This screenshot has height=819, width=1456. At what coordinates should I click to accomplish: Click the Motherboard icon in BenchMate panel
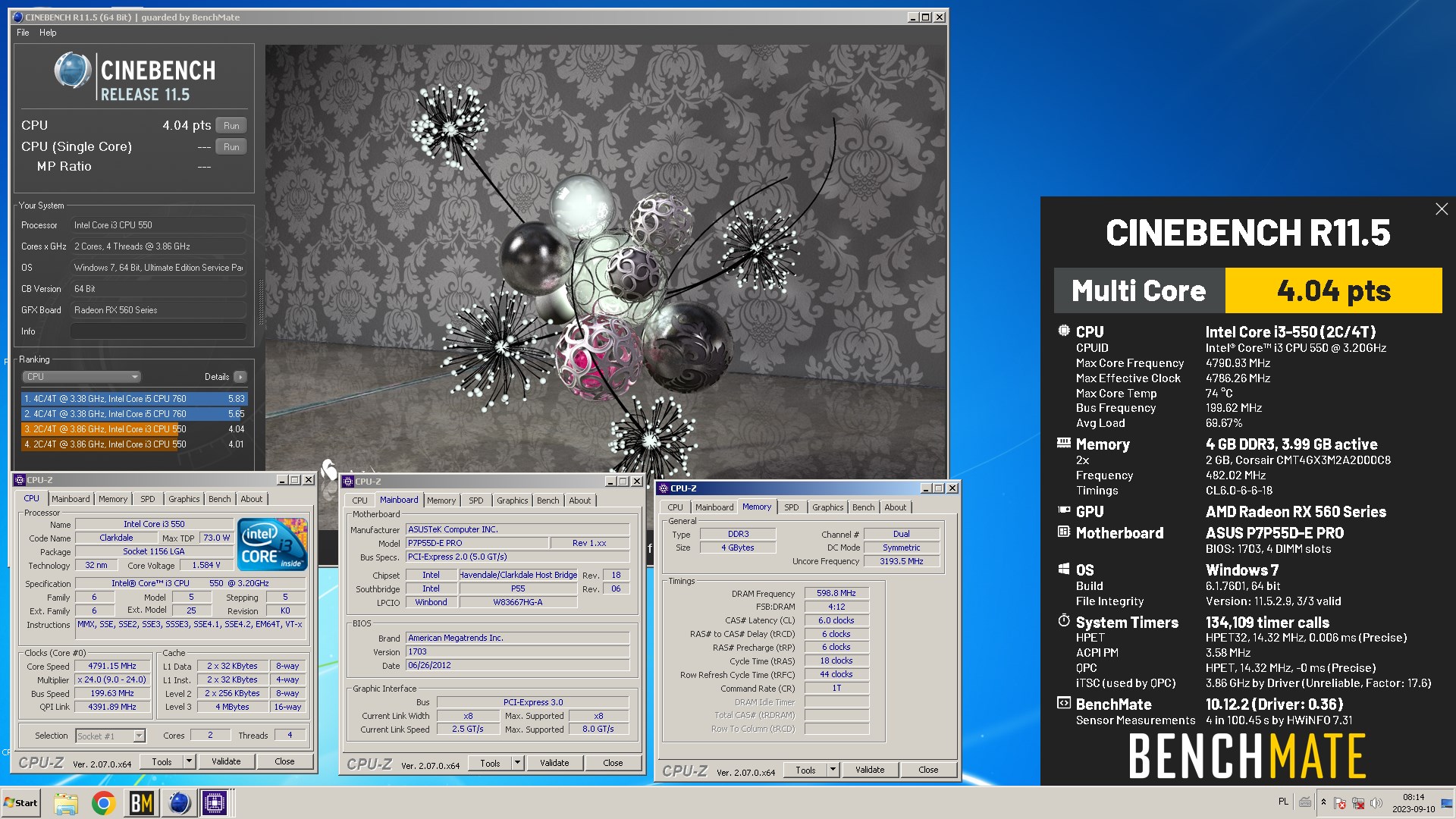tap(1064, 532)
